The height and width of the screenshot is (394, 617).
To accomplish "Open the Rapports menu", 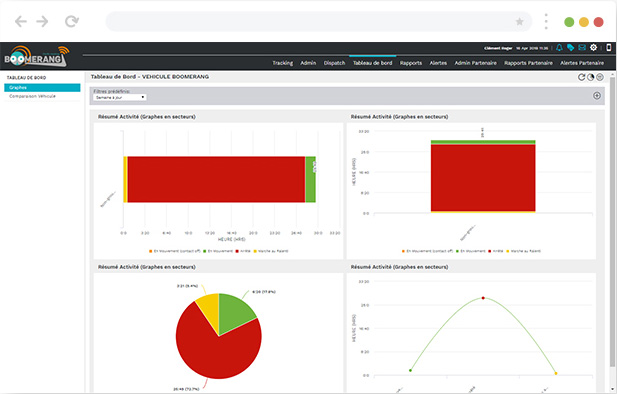I will point(411,63).
